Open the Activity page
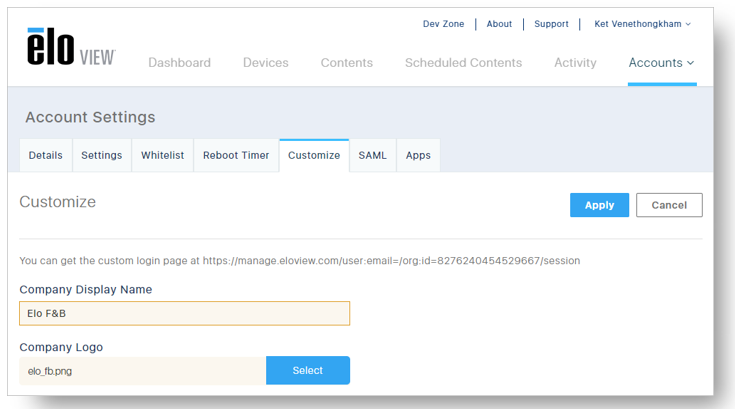 [x=575, y=63]
